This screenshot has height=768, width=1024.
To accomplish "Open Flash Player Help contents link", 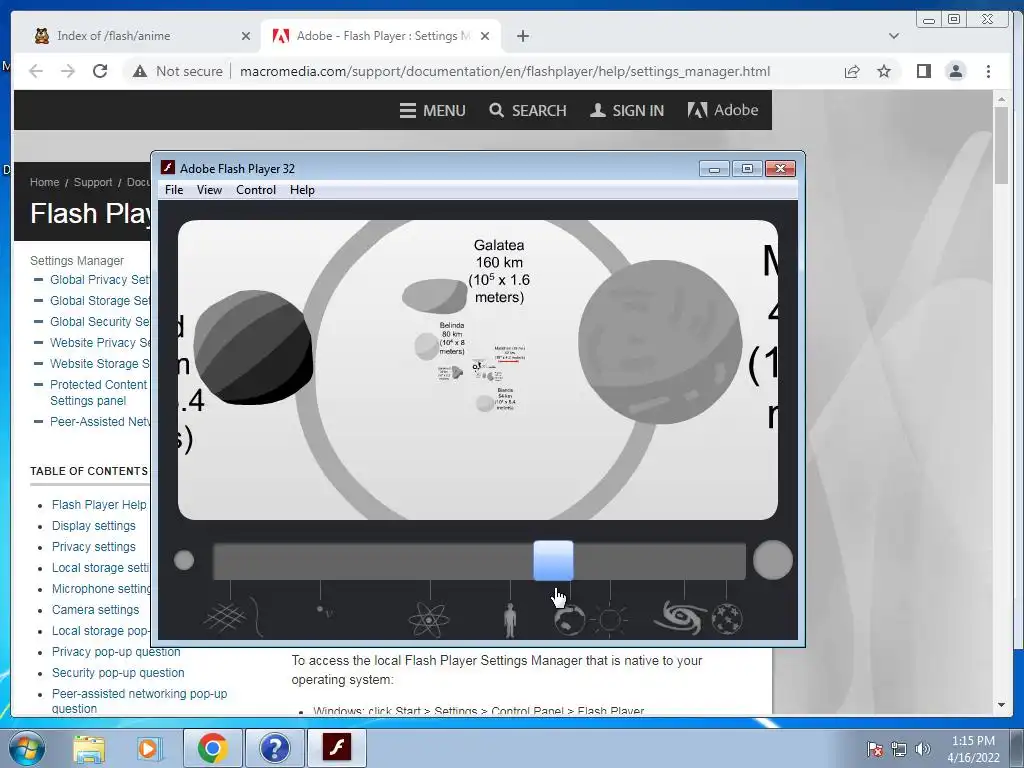I will [99, 505].
